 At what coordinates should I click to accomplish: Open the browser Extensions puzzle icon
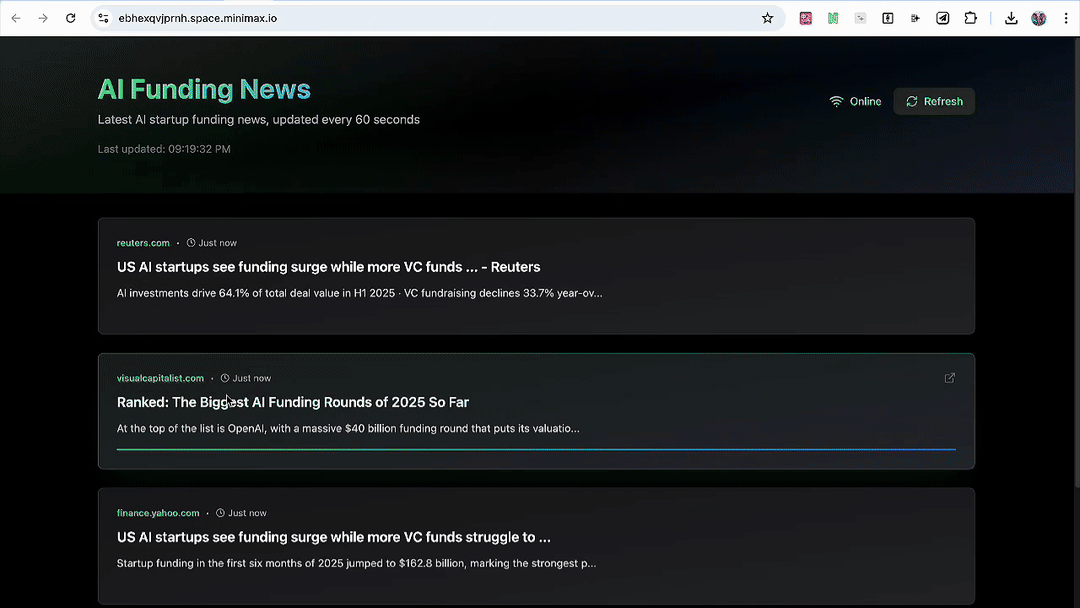point(970,18)
